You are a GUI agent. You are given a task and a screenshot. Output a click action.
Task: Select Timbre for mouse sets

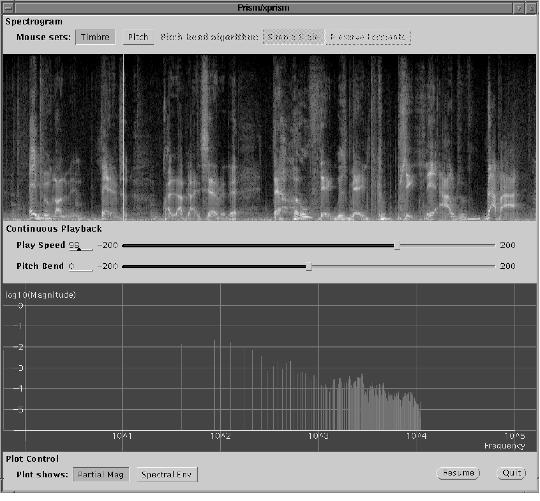coord(95,37)
